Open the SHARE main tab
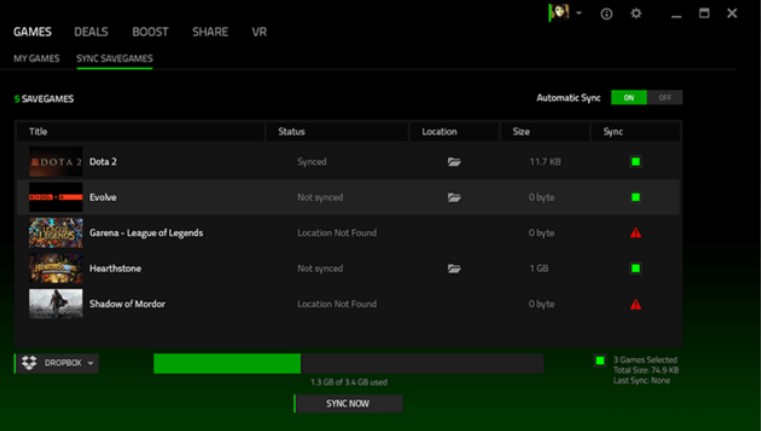 tap(210, 32)
